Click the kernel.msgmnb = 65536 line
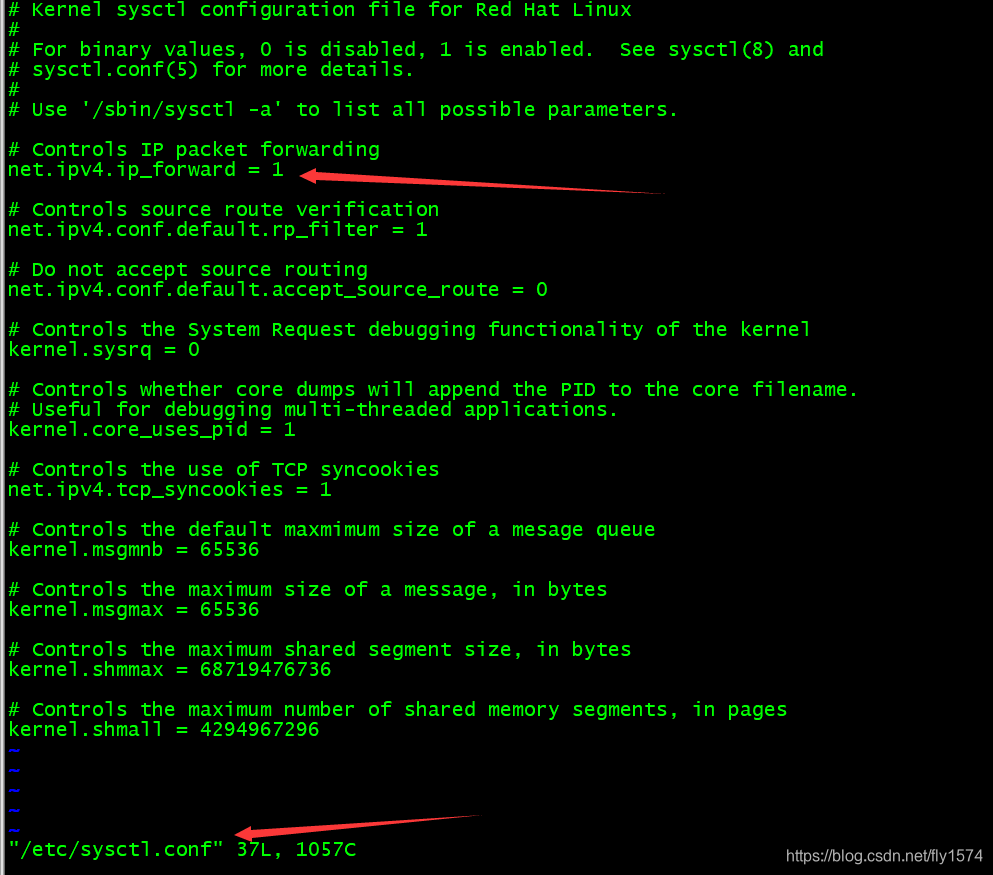The height and width of the screenshot is (875, 993). click(x=134, y=550)
